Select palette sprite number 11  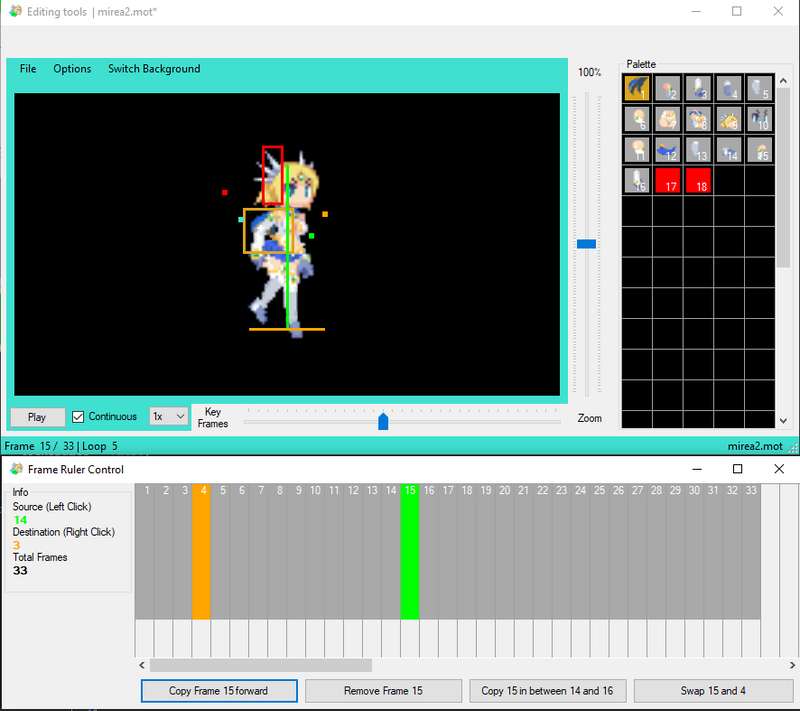pyautogui.click(x=637, y=149)
